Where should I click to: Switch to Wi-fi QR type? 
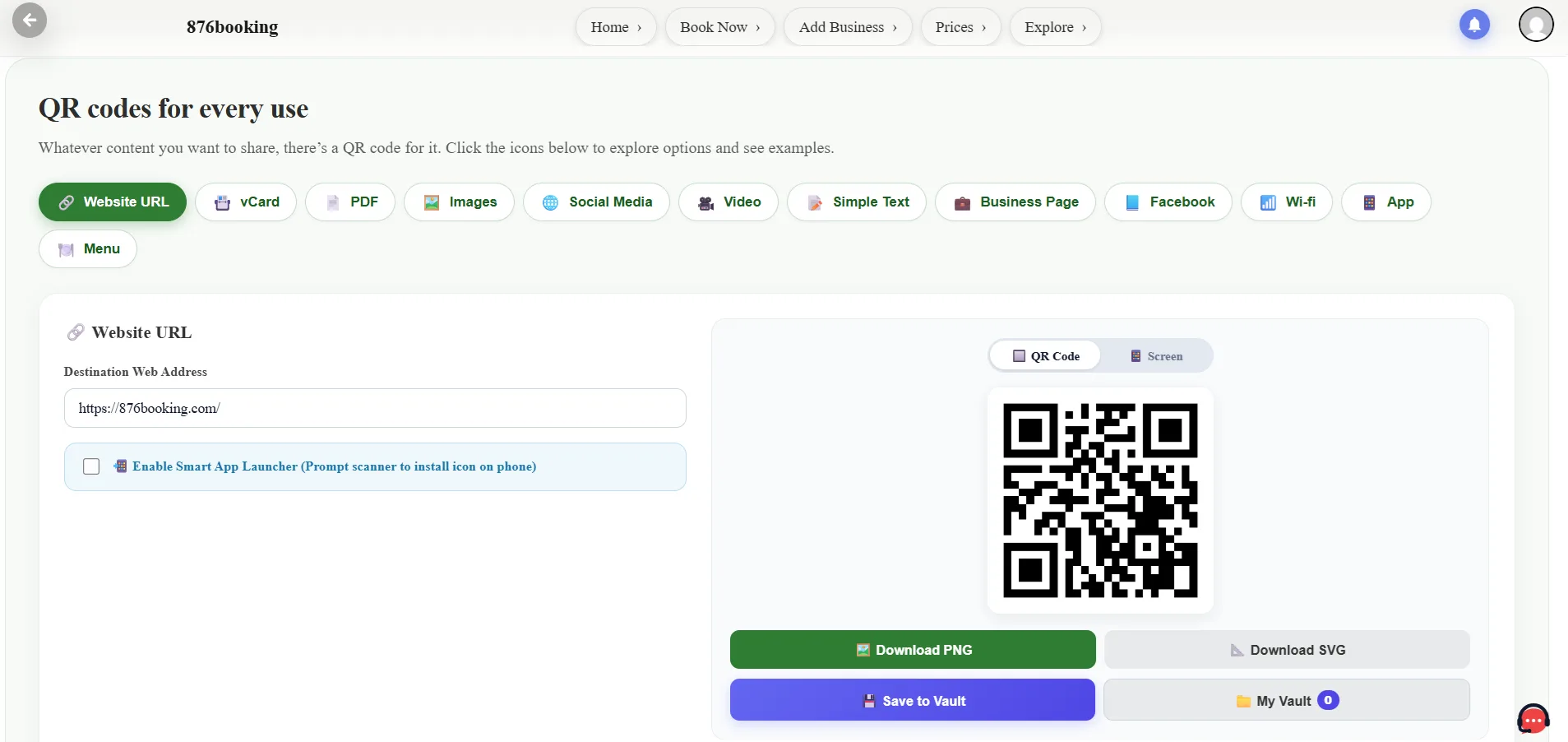pos(1287,202)
